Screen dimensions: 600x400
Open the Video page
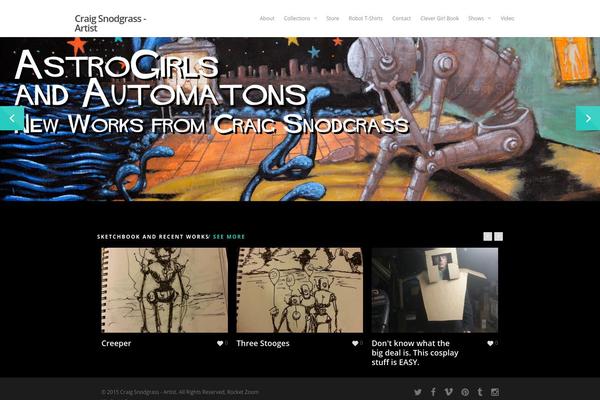(x=507, y=18)
